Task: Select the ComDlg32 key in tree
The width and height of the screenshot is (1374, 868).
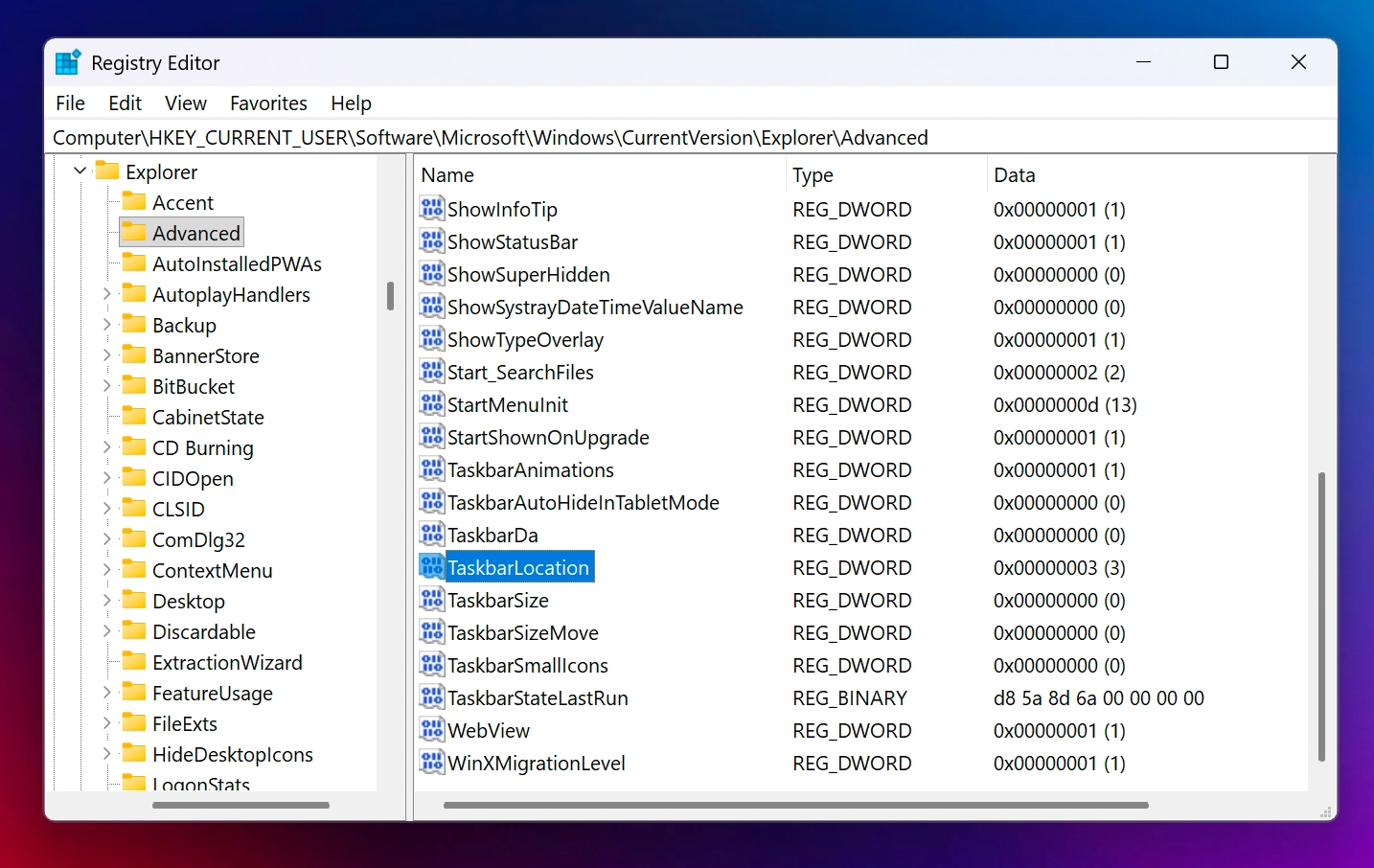Action: pyautogui.click(x=198, y=539)
